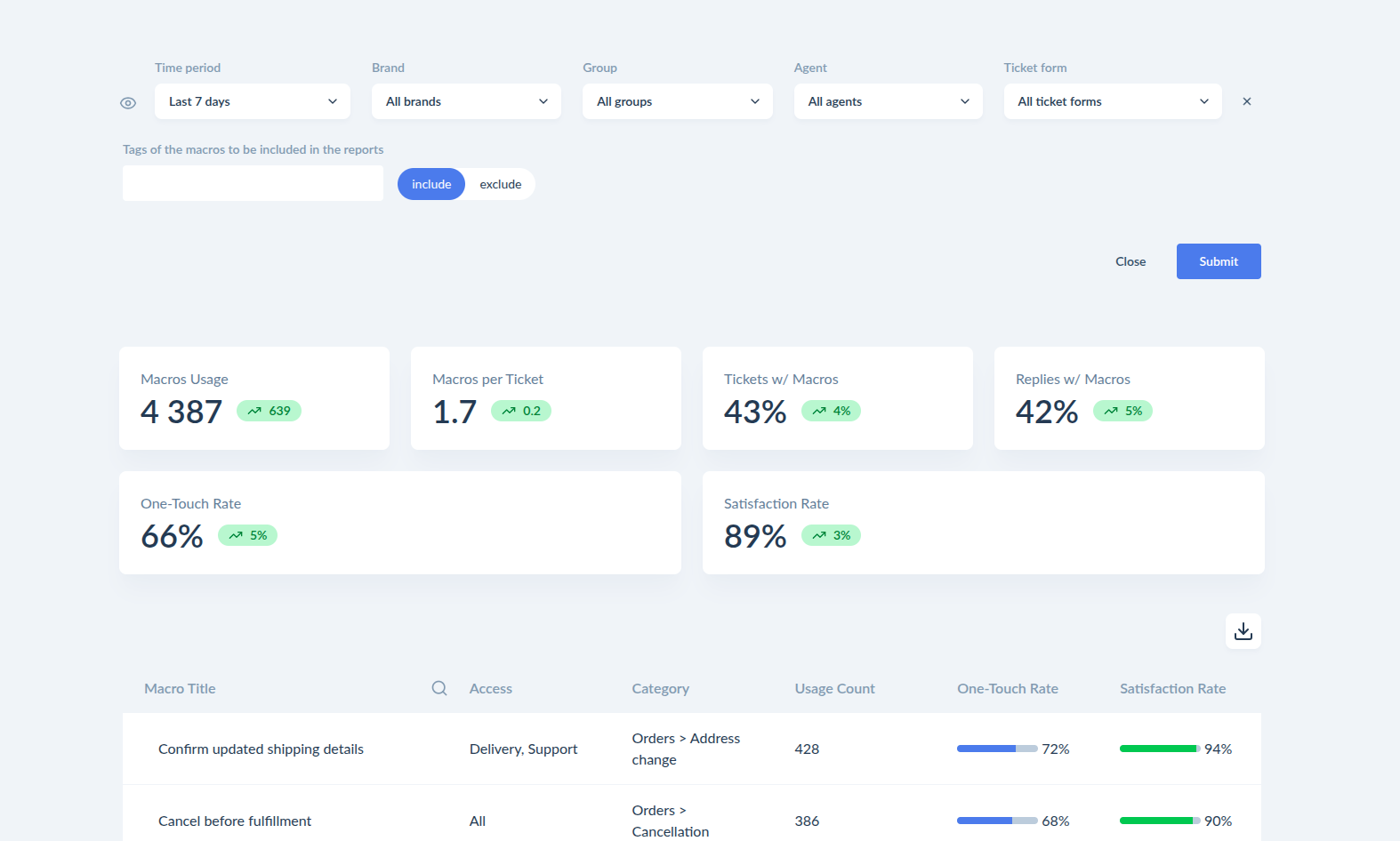The width and height of the screenshot is (1400, 841).
Task: Submit the filter settings
Action: [1219, 261]
